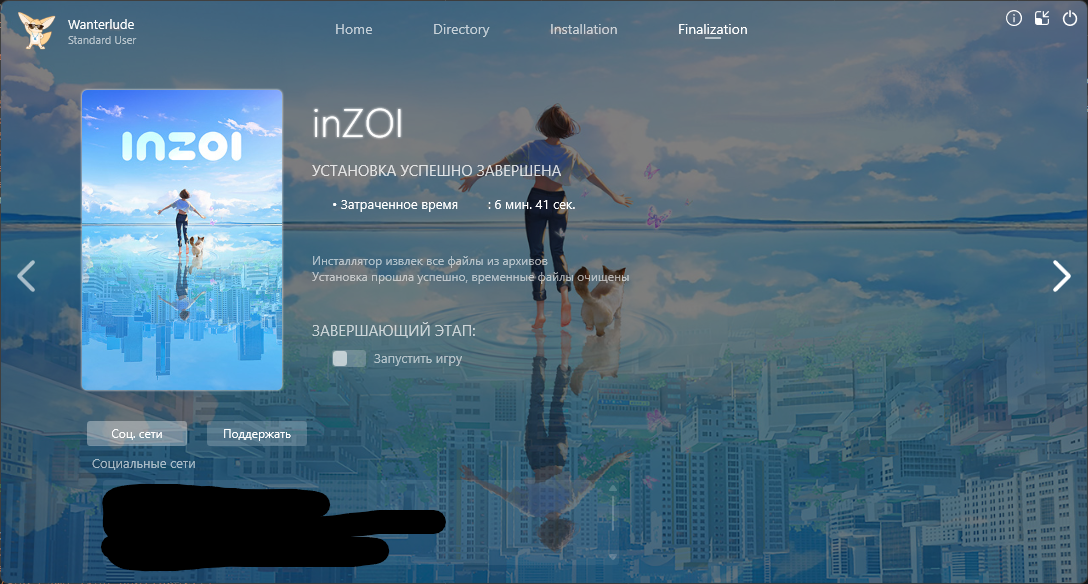Toggle the Запустить игру switch
Viewport: 1088px width, 584px height.
[x=348, y=359]
